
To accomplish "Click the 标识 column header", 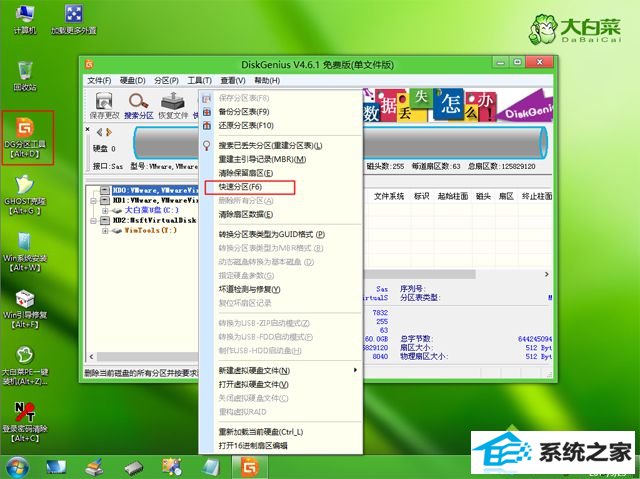I will pyautogui.click(x=422, y=196).
